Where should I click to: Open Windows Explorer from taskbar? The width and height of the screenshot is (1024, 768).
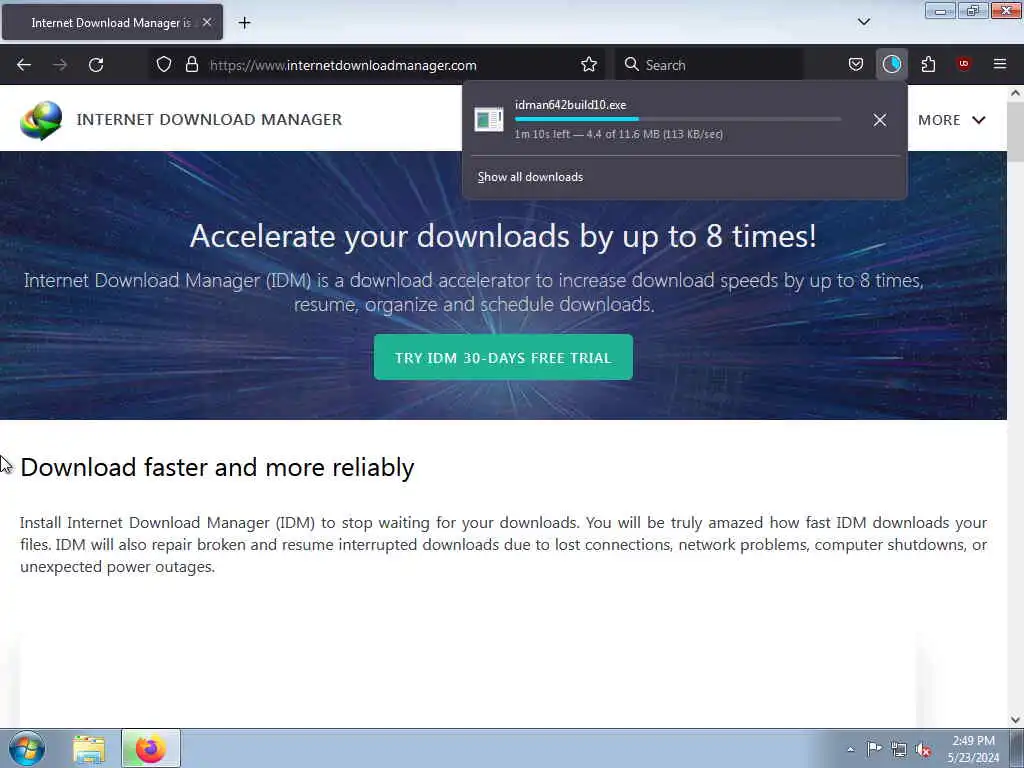point(89,749)
